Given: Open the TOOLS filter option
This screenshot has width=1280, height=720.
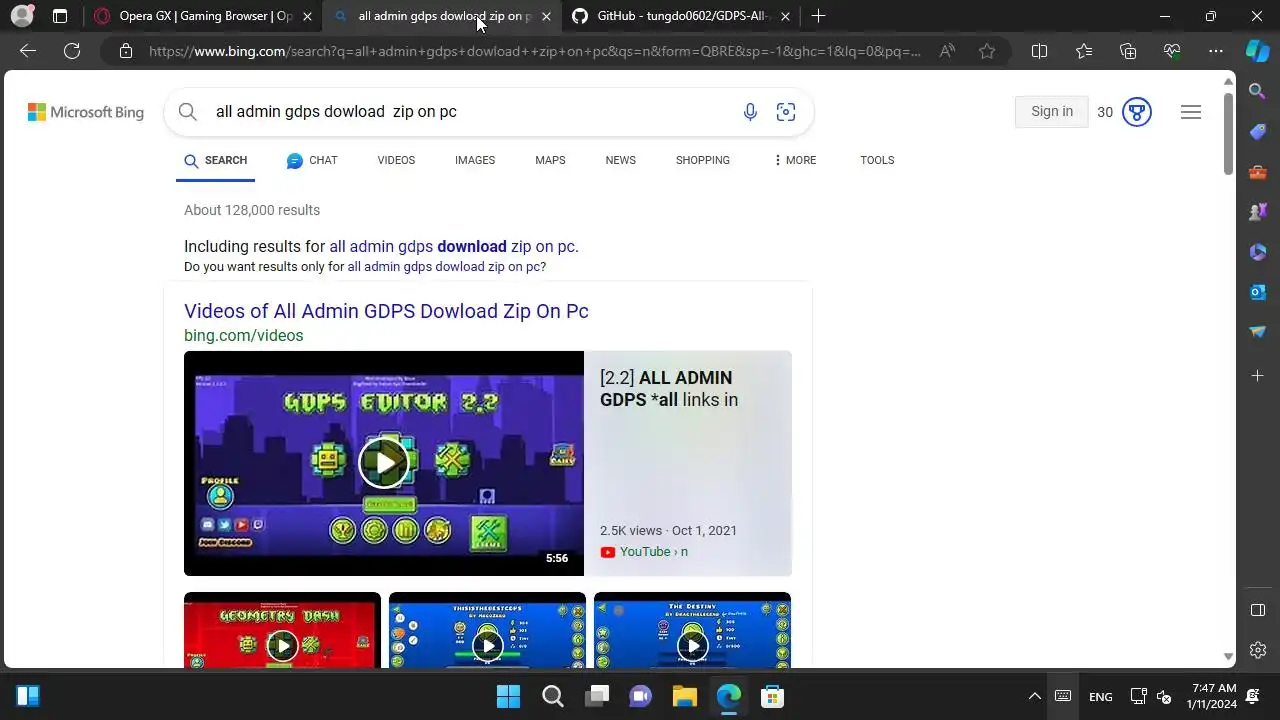Looking at the screenshot, I should pos(877,160).
